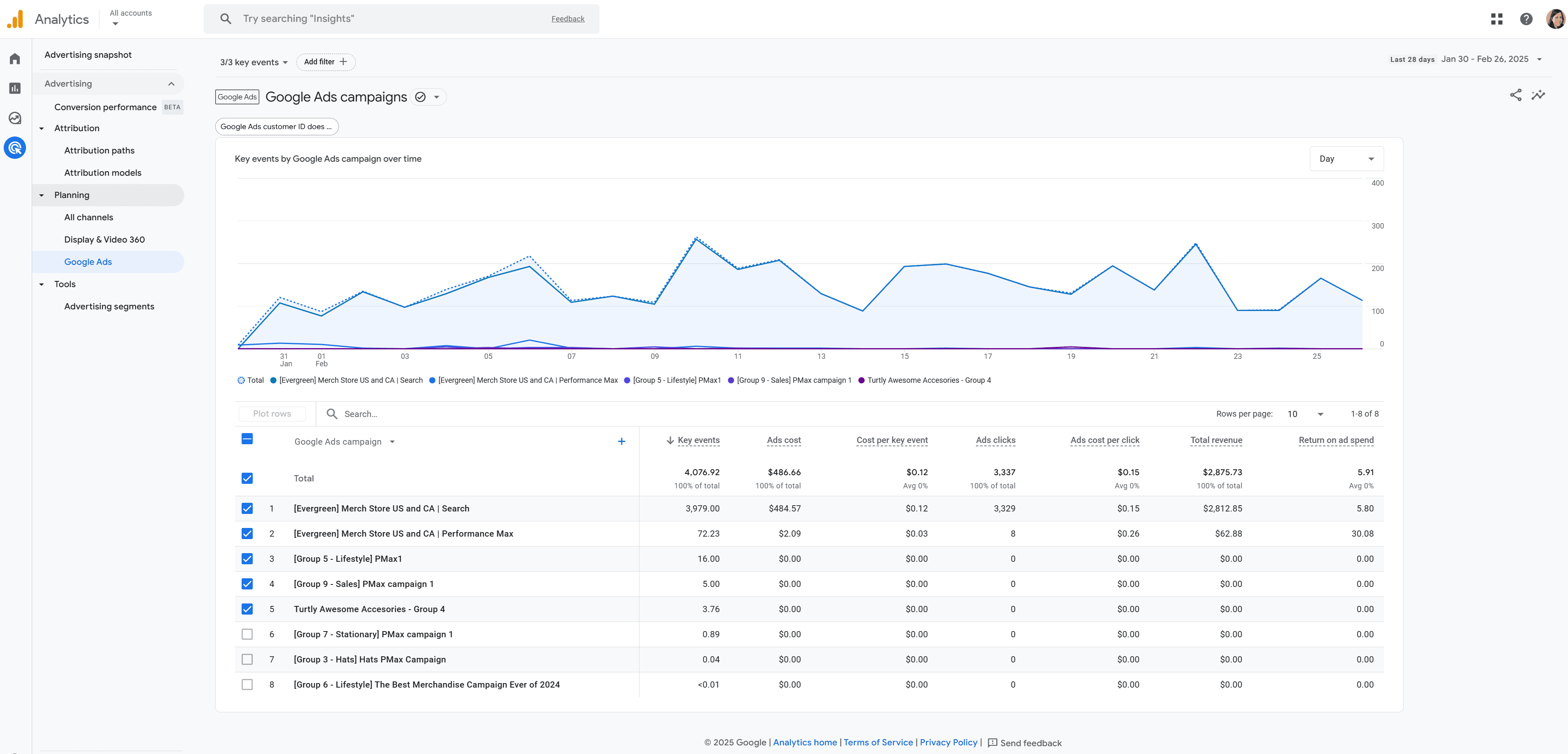Click the Add filter button
1568x754 pixels.
pos(326,62)
